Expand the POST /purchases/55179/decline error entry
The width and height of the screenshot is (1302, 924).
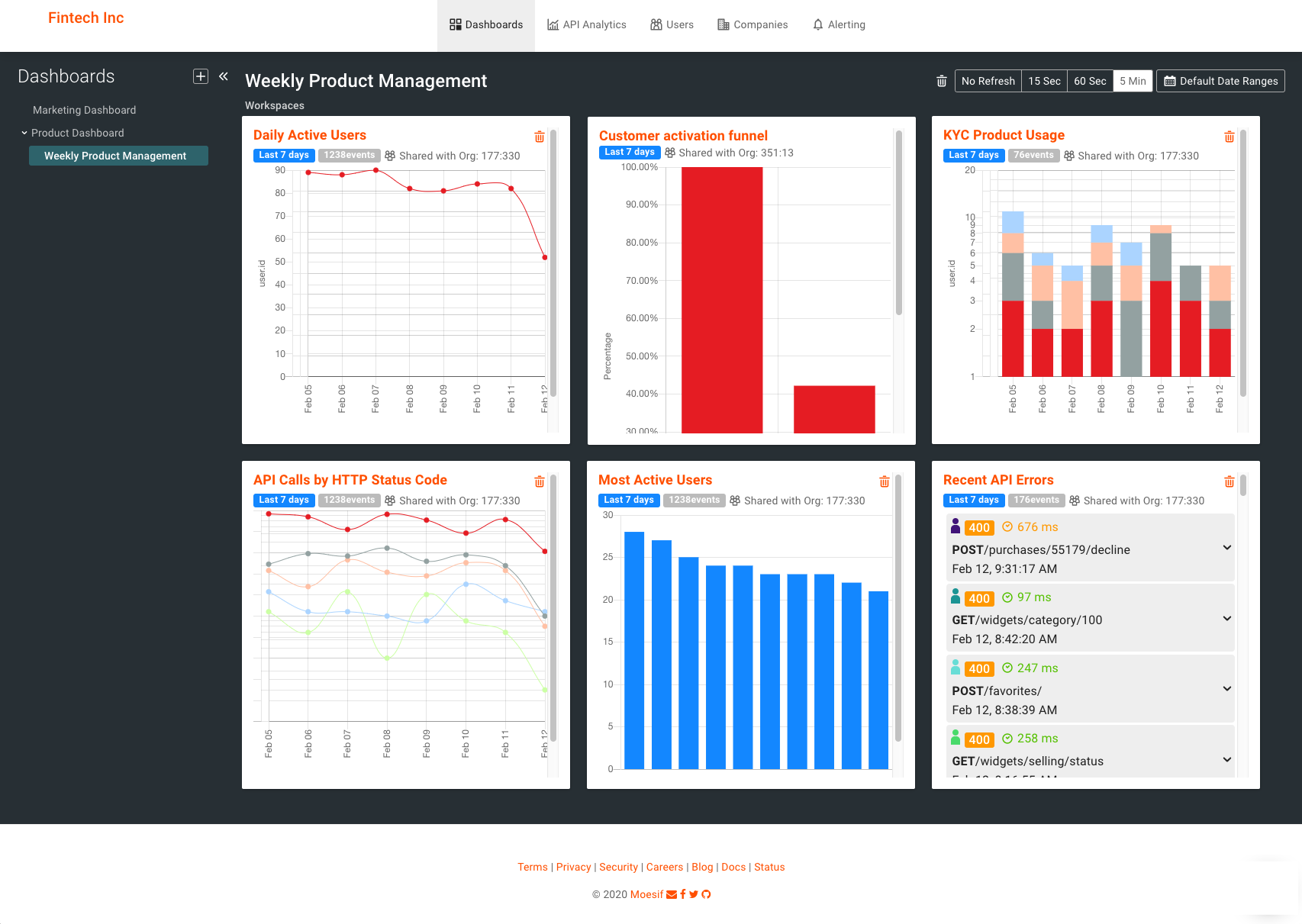[x=1091, y=549]
